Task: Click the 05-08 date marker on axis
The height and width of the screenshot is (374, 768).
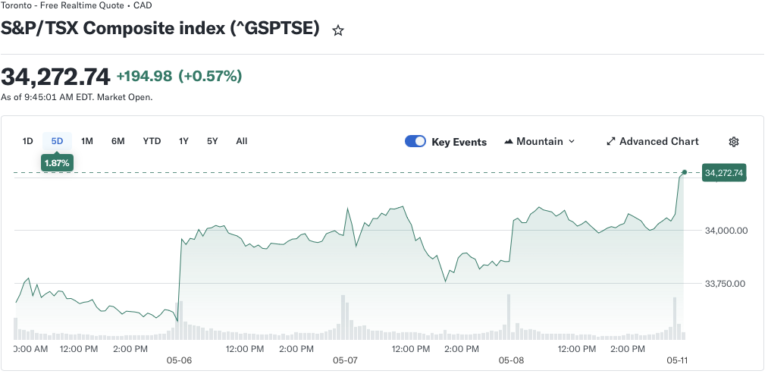Action: (511, 360)
